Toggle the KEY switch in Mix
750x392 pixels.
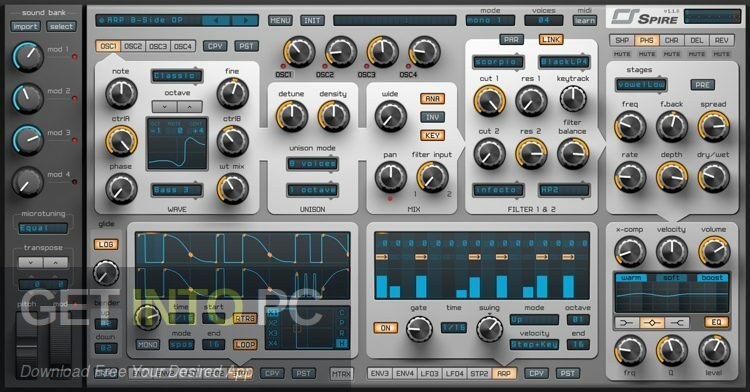coord(432,135)
